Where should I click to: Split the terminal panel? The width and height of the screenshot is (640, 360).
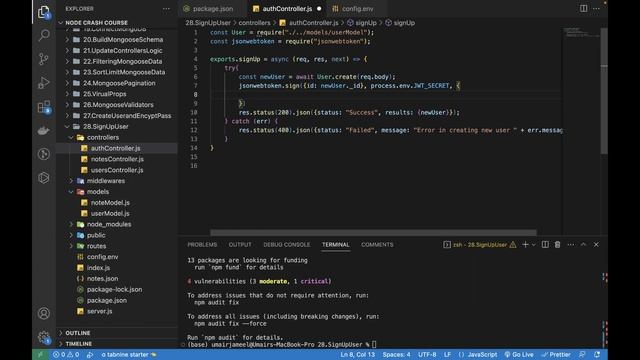pyautogui.click(x=545, y=244)
